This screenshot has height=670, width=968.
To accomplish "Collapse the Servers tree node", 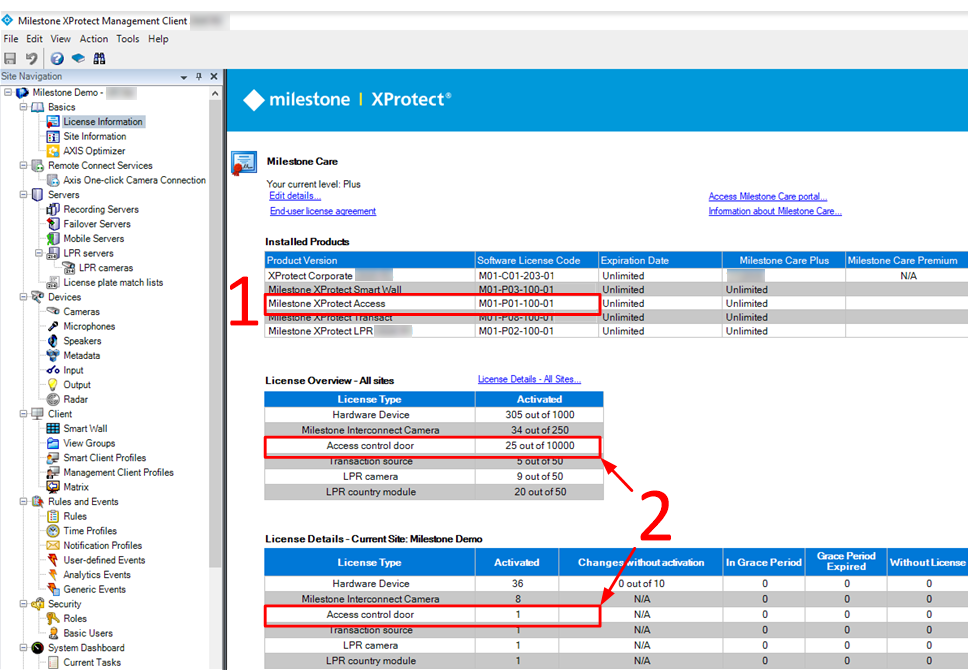I will point(23,195).
